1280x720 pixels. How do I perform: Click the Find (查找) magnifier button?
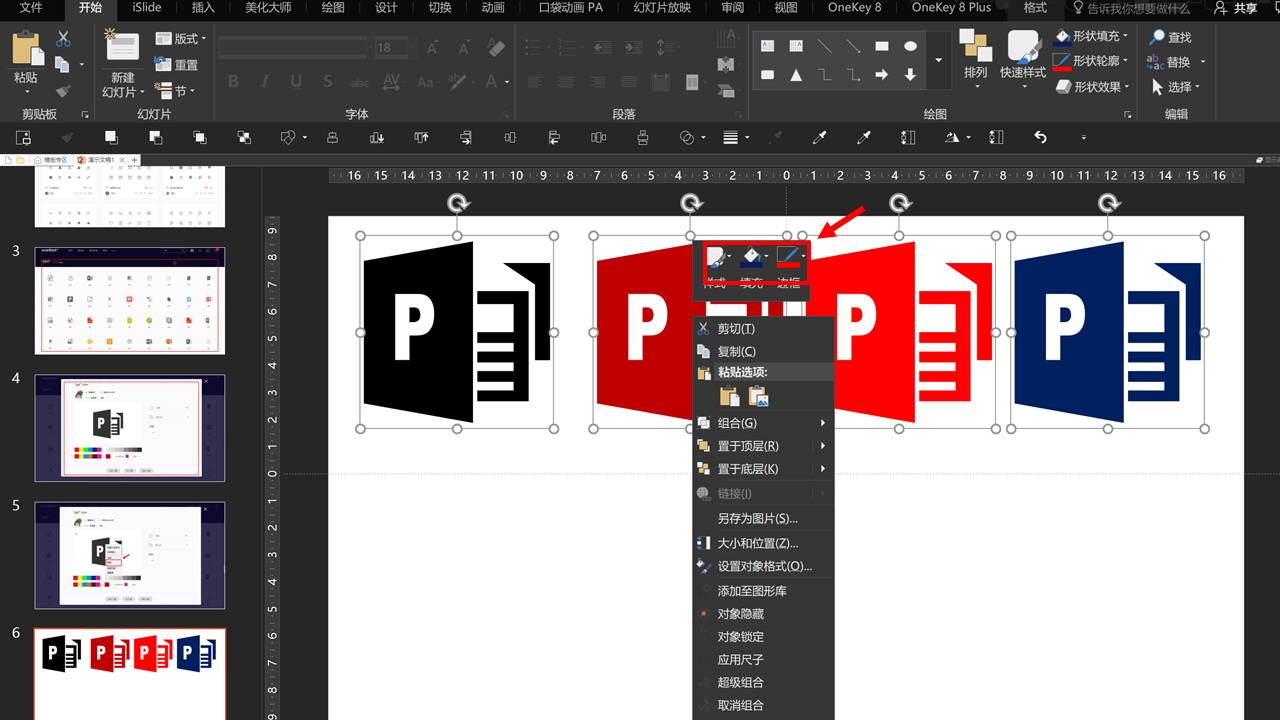(1171, 37)
